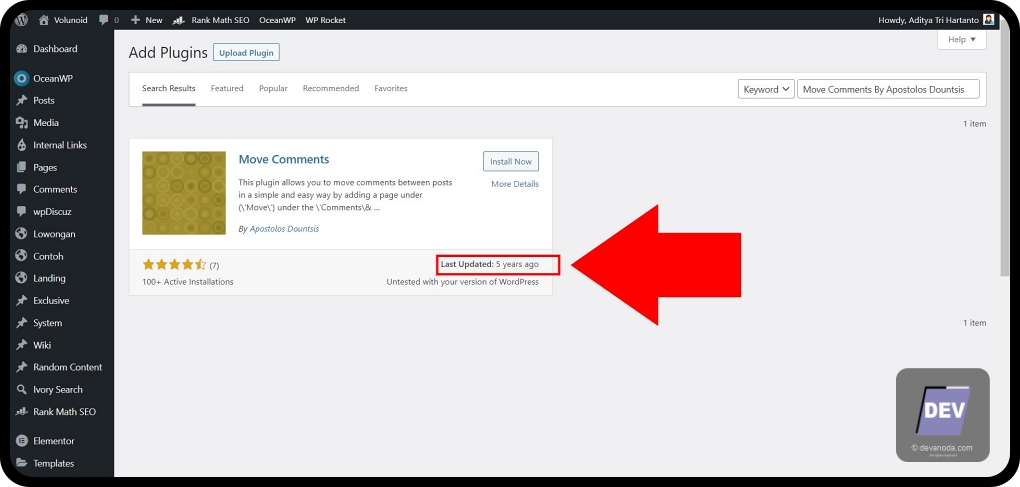Click the user avatar next to Howdy
Screen dimensions: 1020x487
pyautogui.click(x=989, y=20)
